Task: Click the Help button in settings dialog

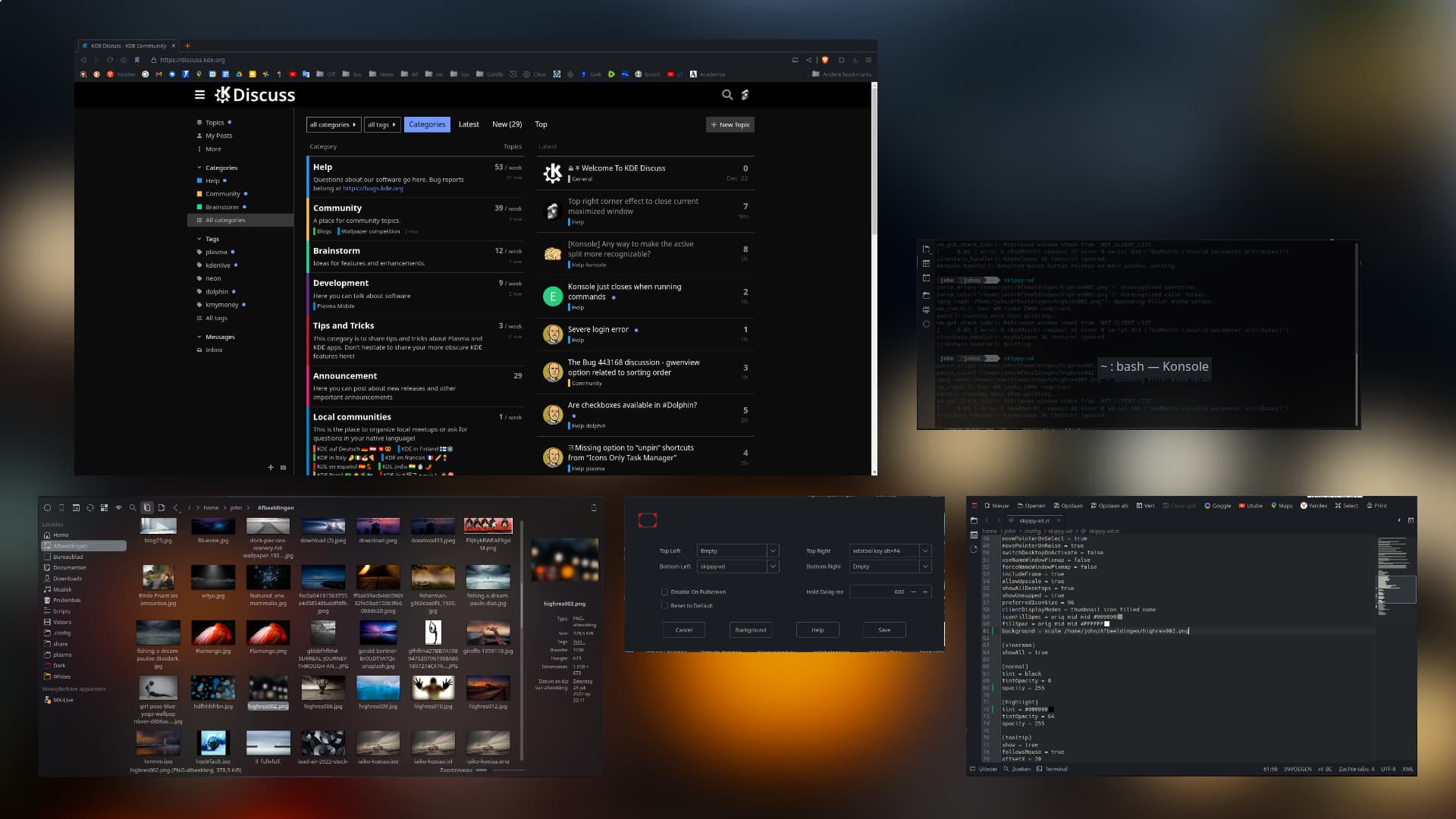Action: pos(817,629)
